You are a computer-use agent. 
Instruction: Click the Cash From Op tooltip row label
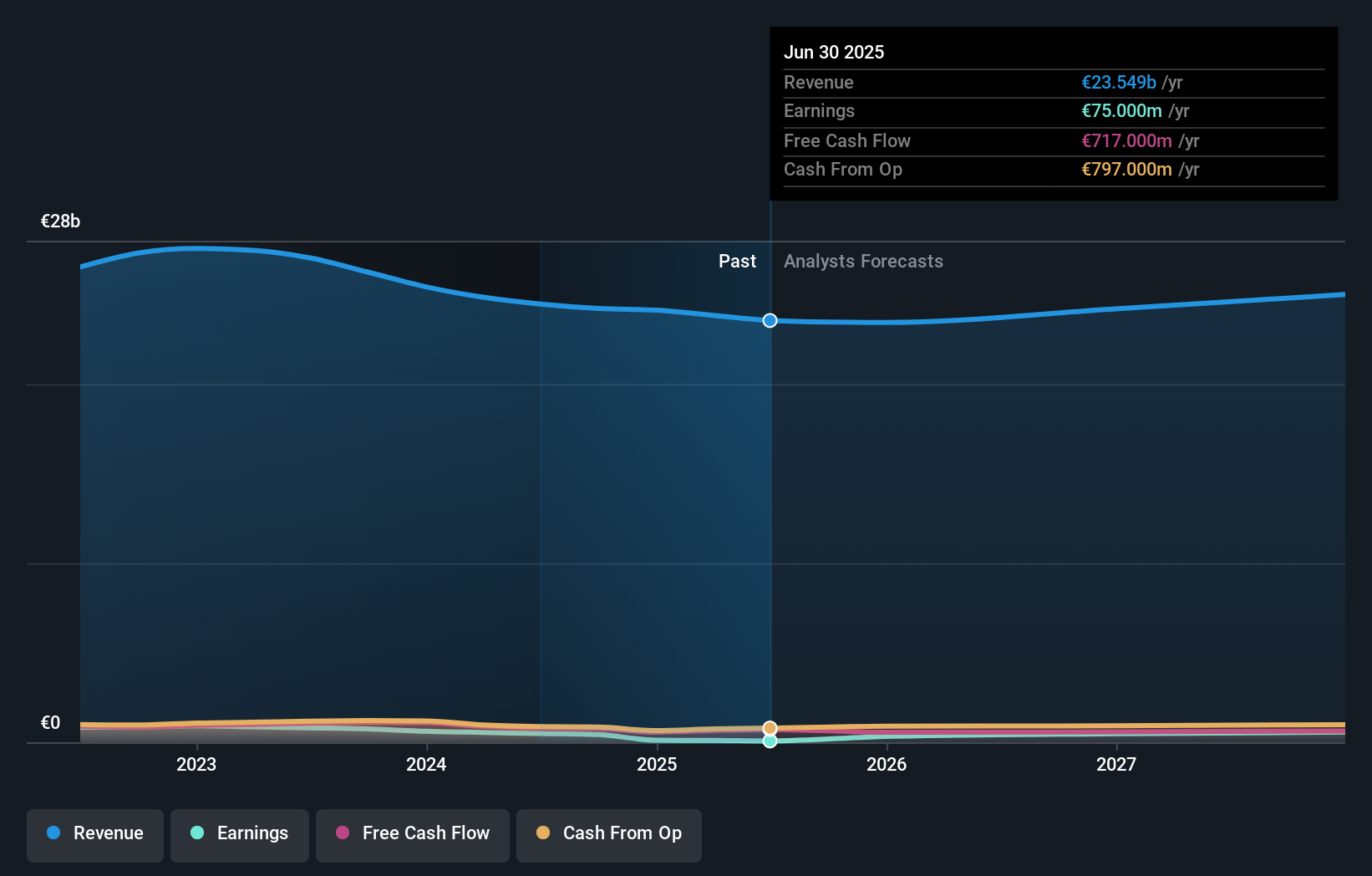[x=842, y=169]
